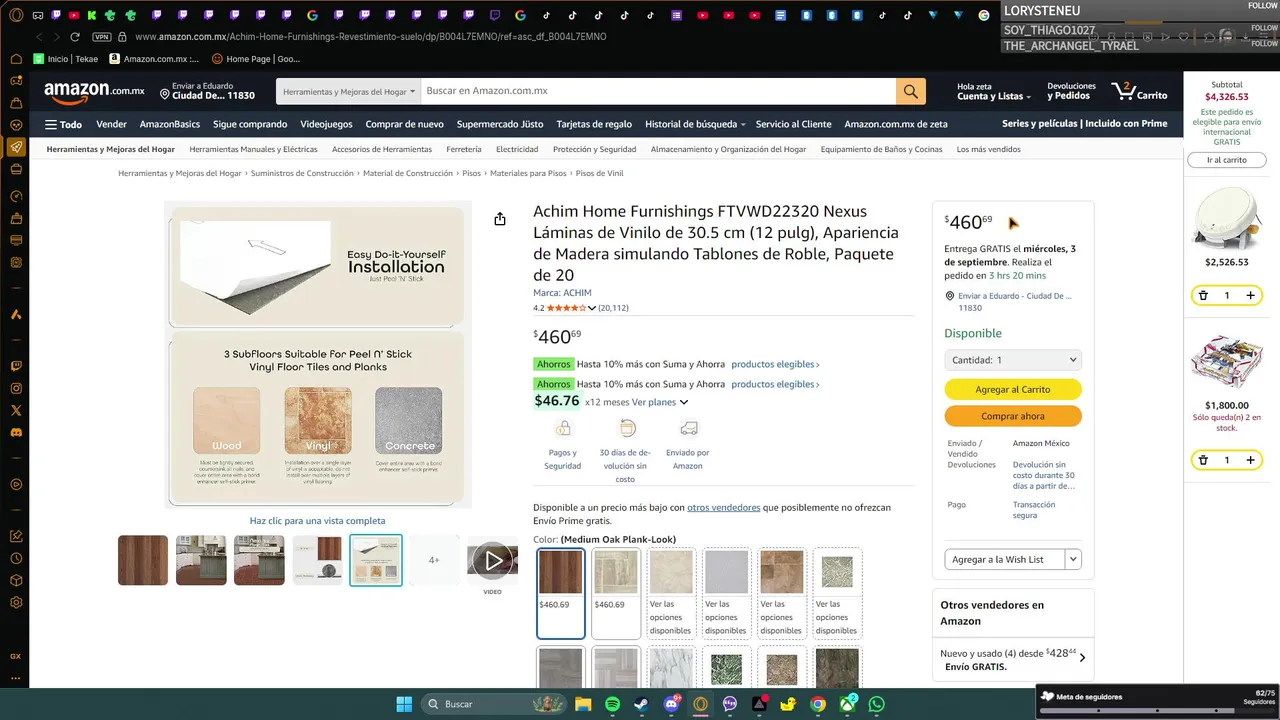1280x720 pixels.
Task: Reload the page with browser refresh icon
Action: pyautogui.click(x=75, y=36)
